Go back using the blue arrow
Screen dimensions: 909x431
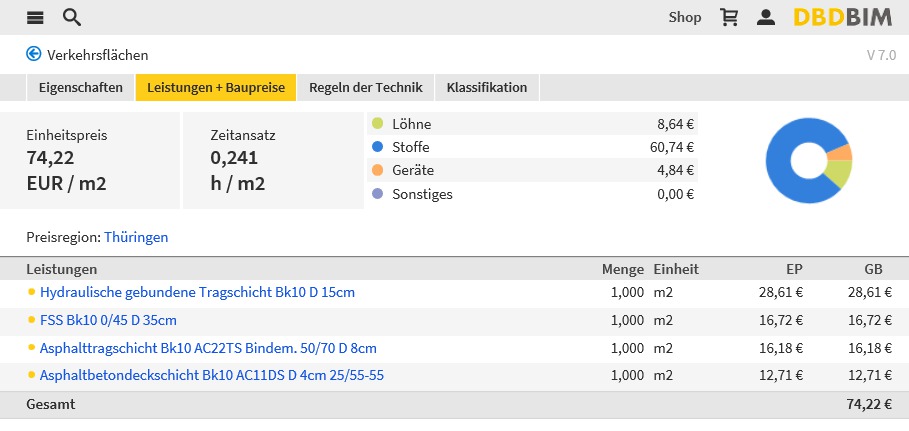(34, 54)
